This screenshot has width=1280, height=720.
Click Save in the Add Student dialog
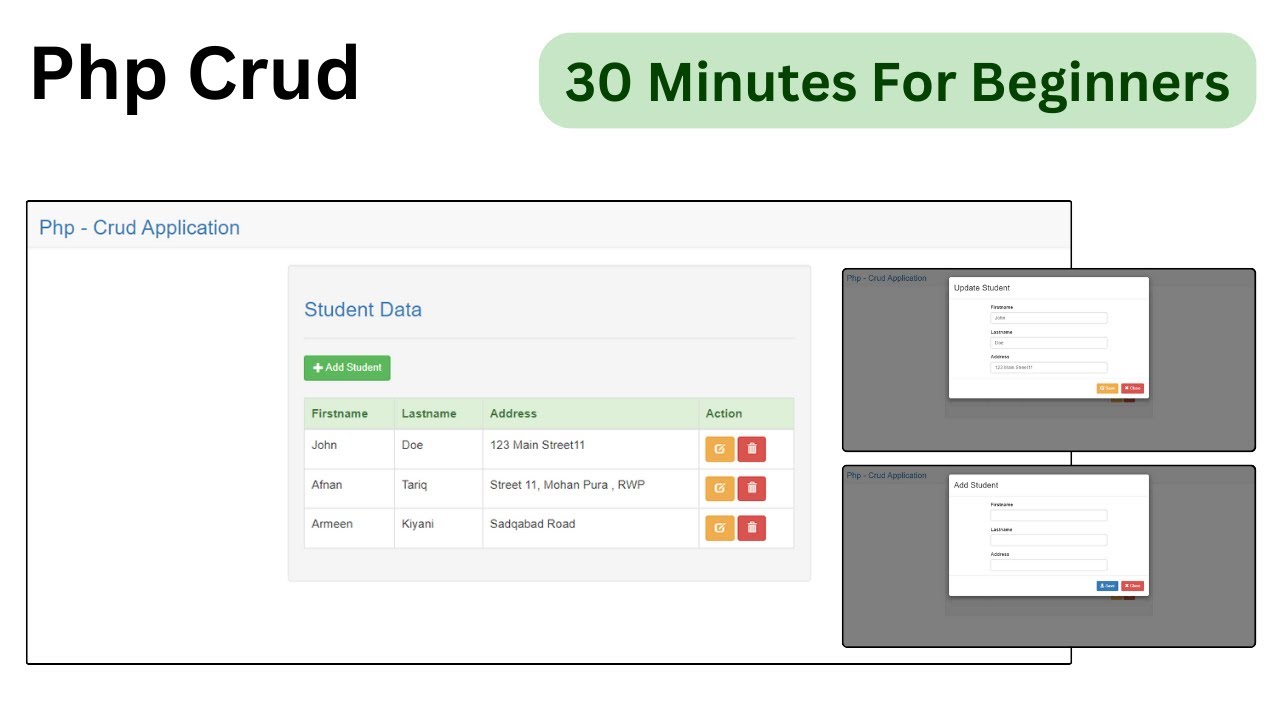(x=1107, y=586)
